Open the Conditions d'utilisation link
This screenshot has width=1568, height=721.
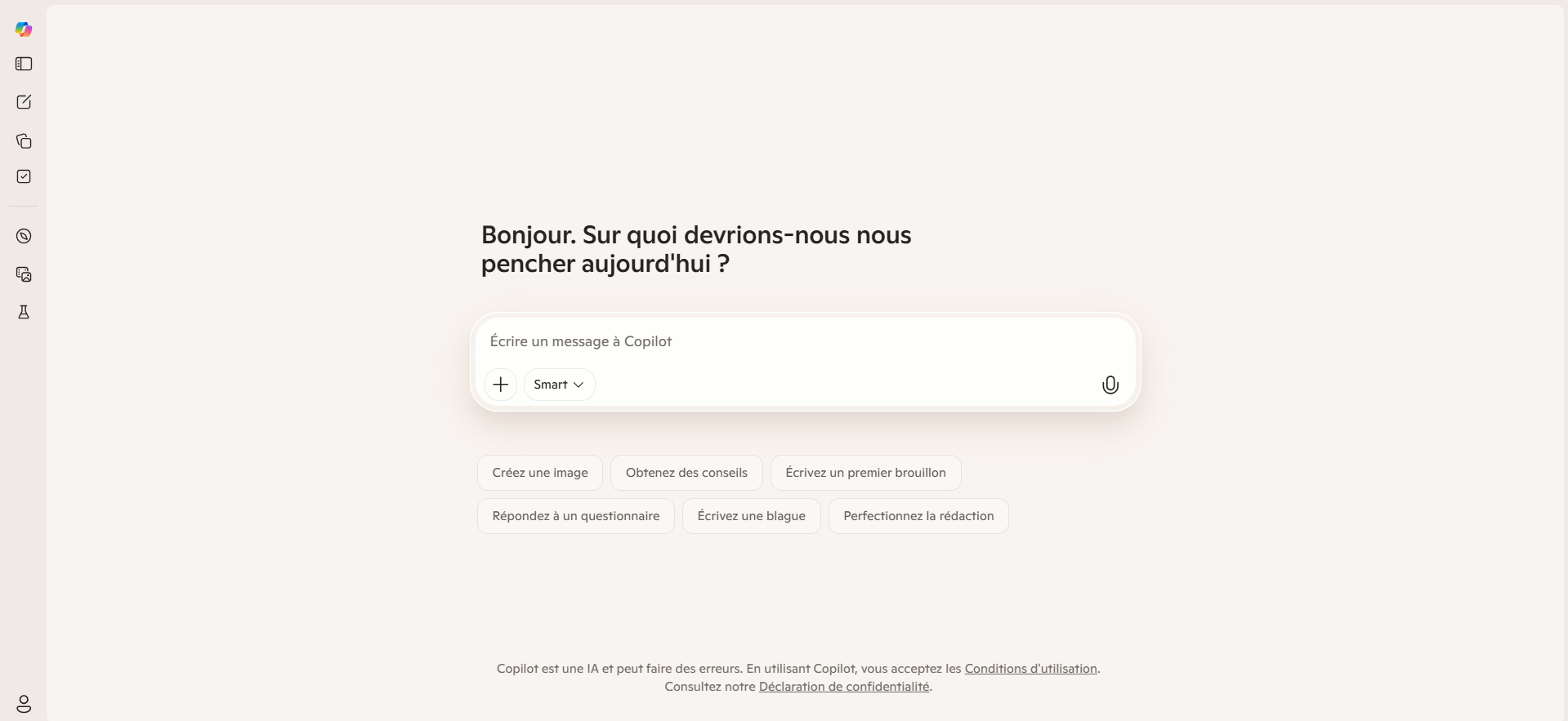click(x=1031, y=668)
